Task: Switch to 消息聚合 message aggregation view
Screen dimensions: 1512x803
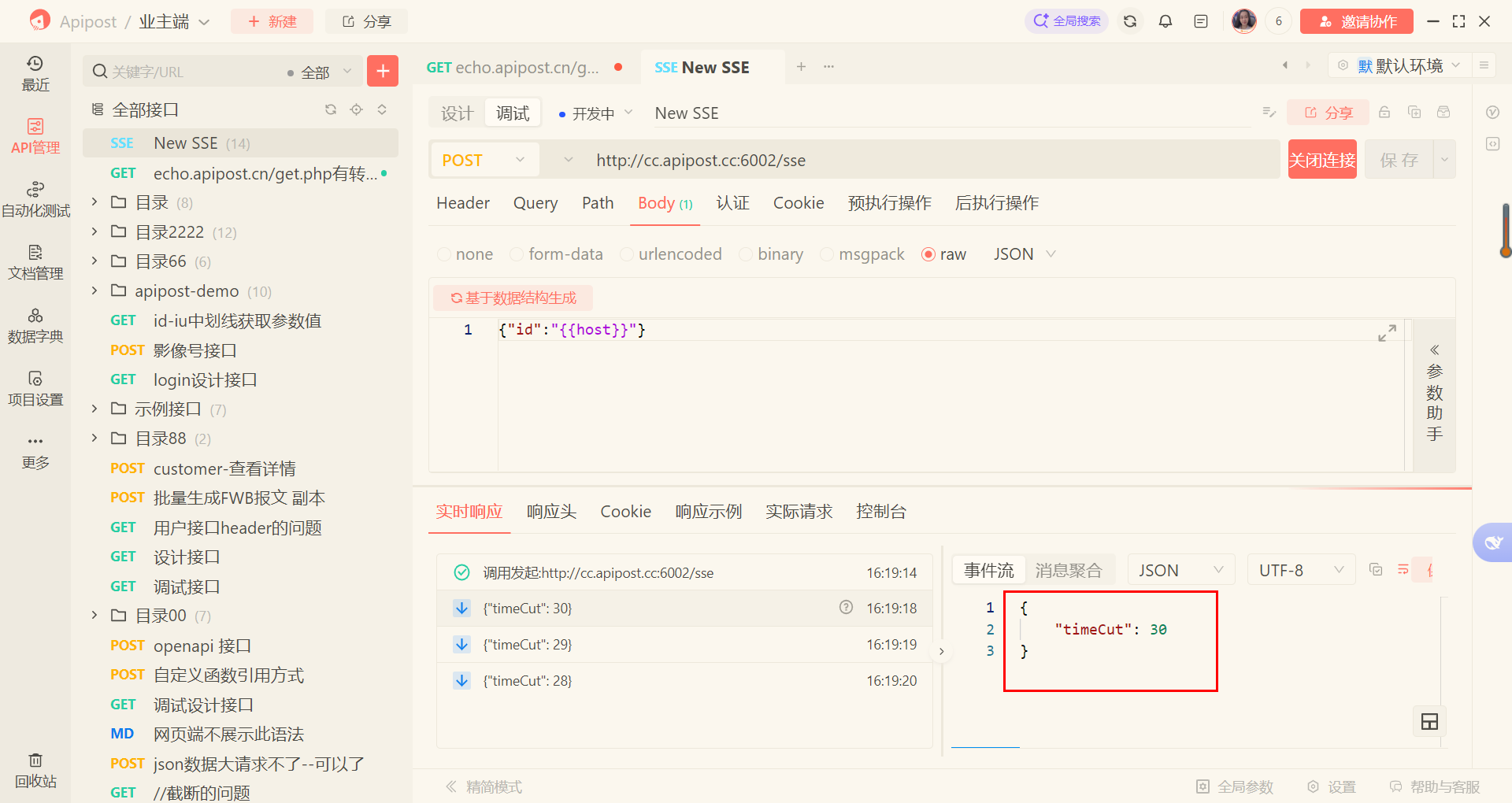Action: pos(1069,570)
